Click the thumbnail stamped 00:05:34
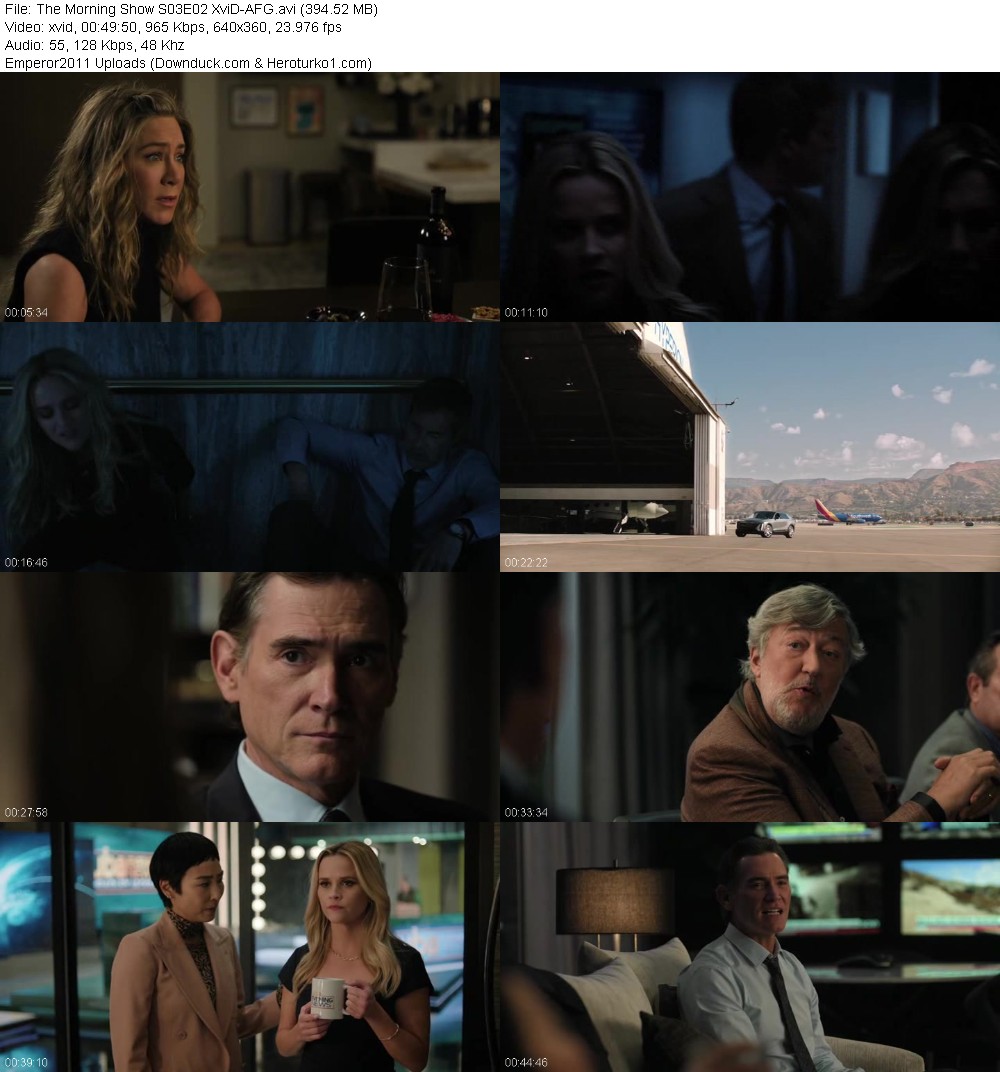The width and height of the screenshot is (1000, 1072). (249, 197)
